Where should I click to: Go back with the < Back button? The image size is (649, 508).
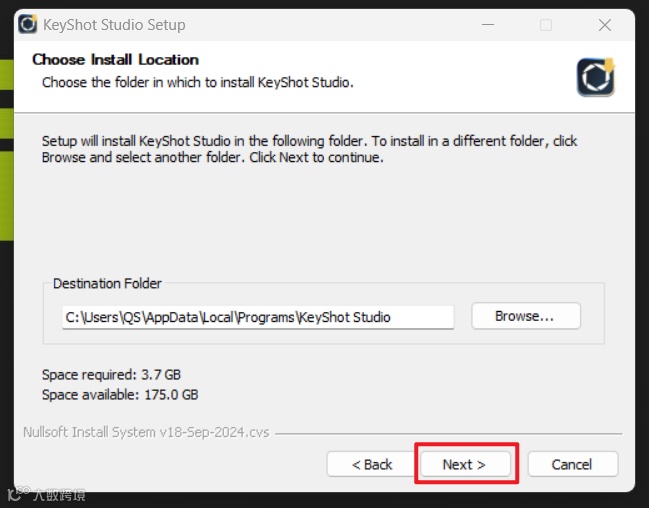point(372,464)
